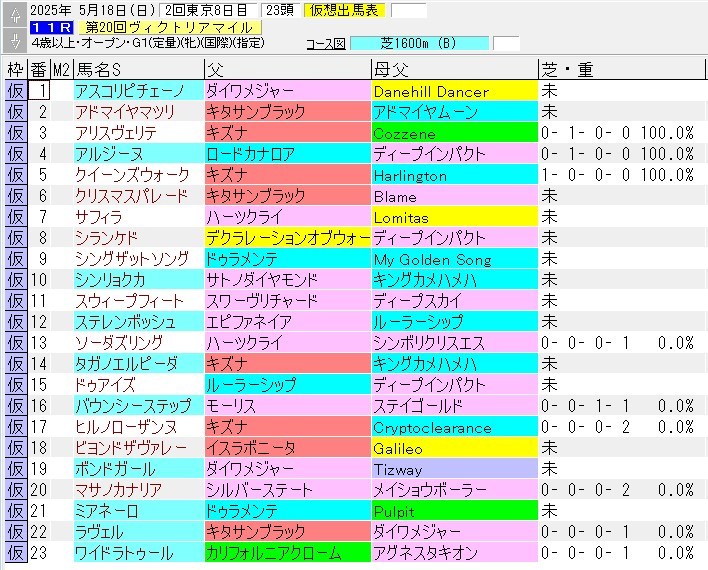The image size is (708, 570).
Task: Click the 母父 column header
Action: click(x=455, y=70)
